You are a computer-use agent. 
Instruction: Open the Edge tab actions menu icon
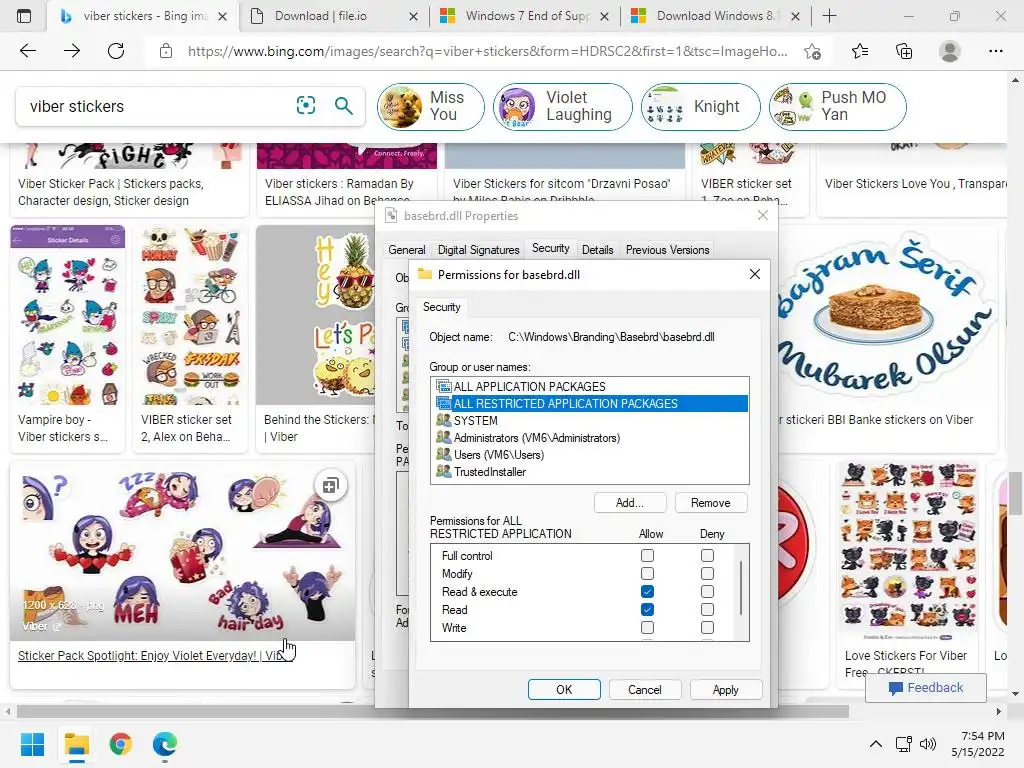[x=24, y=16]
